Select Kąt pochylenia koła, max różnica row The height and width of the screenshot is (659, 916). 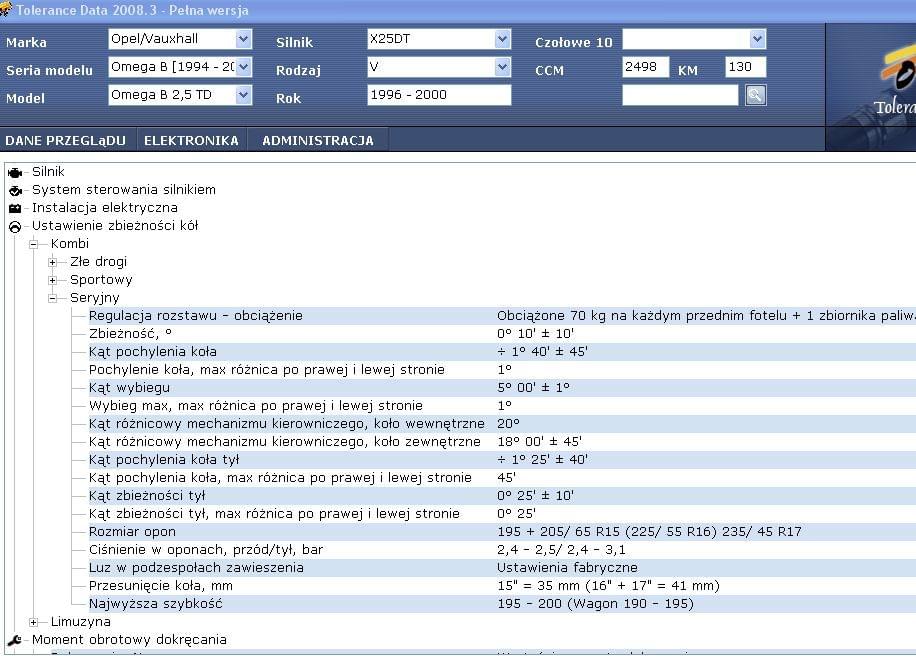click(502, 478)
